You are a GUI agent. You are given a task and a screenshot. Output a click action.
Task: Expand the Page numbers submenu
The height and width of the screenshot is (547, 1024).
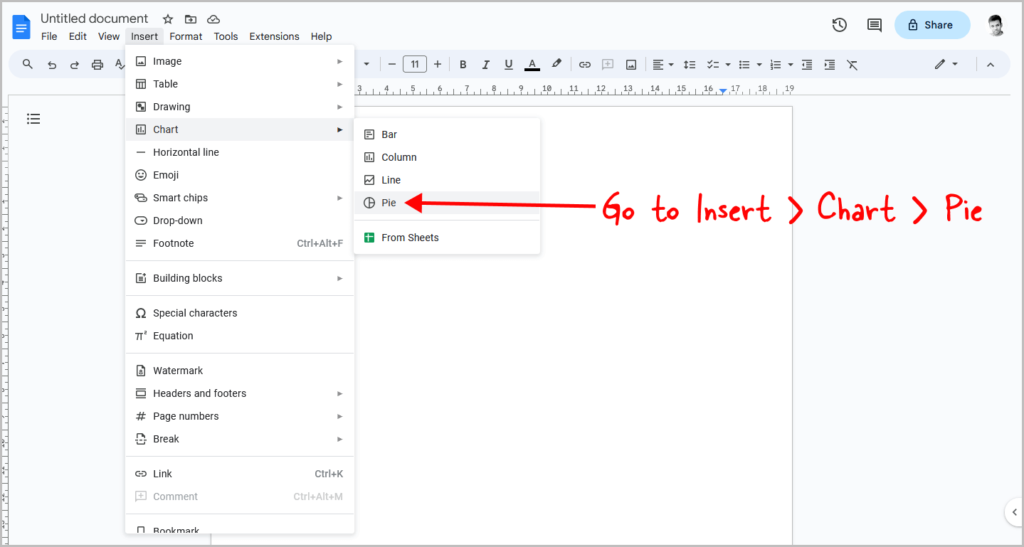[240, 416]
